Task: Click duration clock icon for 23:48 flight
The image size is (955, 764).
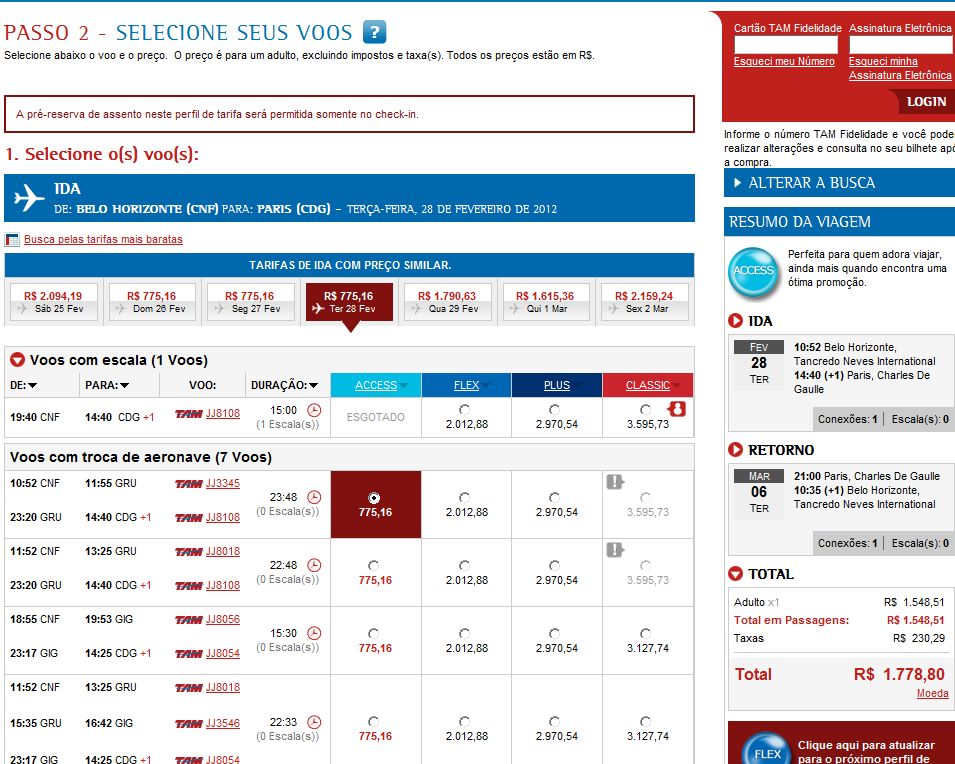Action: pos(314,497)
